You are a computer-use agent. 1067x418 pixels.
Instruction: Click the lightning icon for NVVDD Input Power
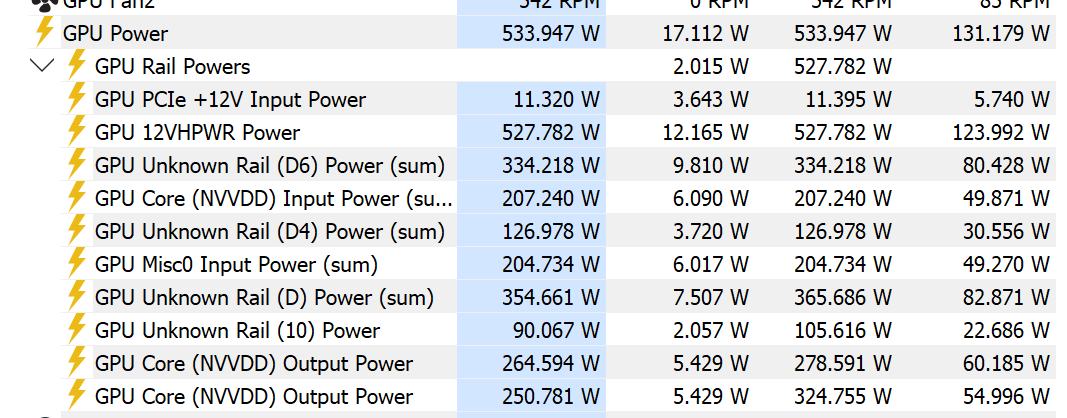click(77, 197)
